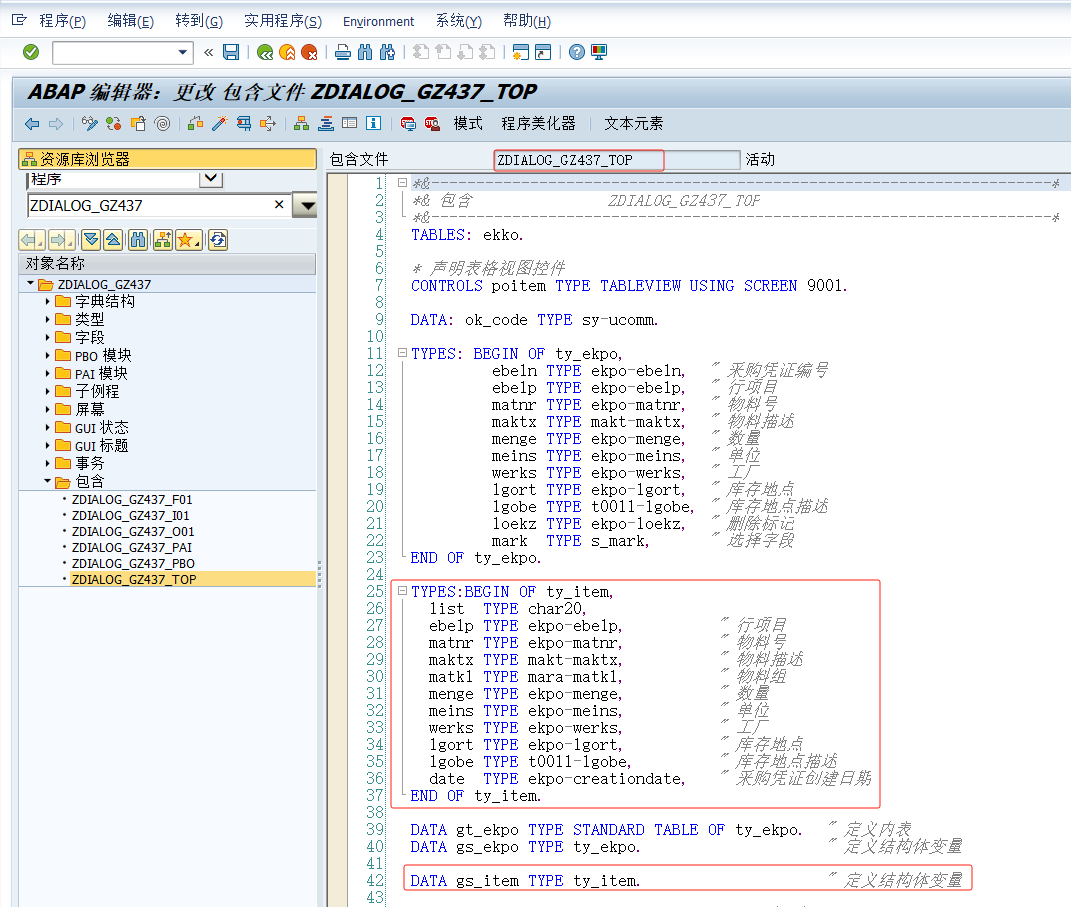Open the command field dropdown arrow

coord(182,52)
